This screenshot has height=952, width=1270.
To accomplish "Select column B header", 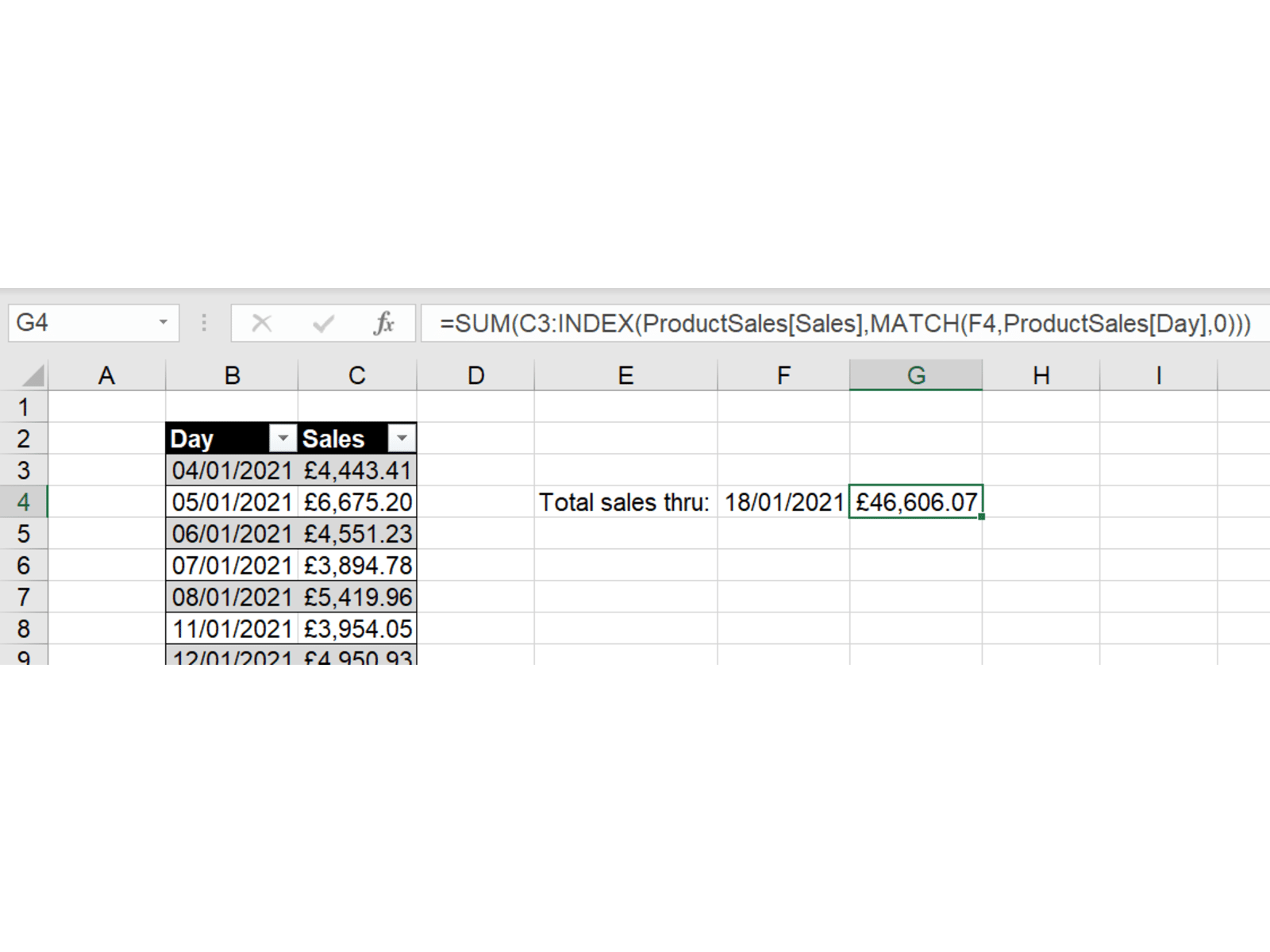I will point(232,375).
